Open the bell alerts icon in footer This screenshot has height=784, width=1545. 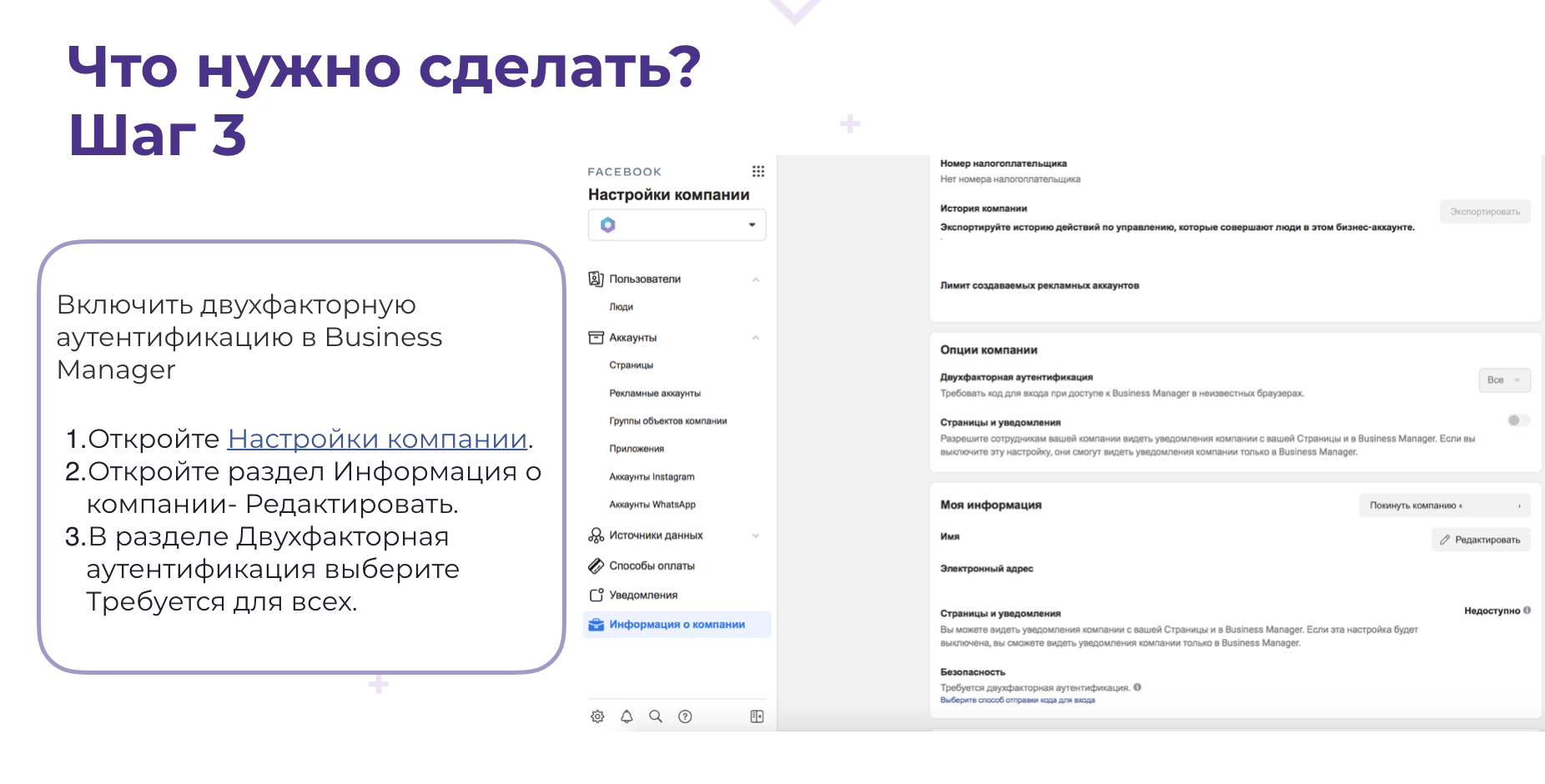(x=627, y=716)
